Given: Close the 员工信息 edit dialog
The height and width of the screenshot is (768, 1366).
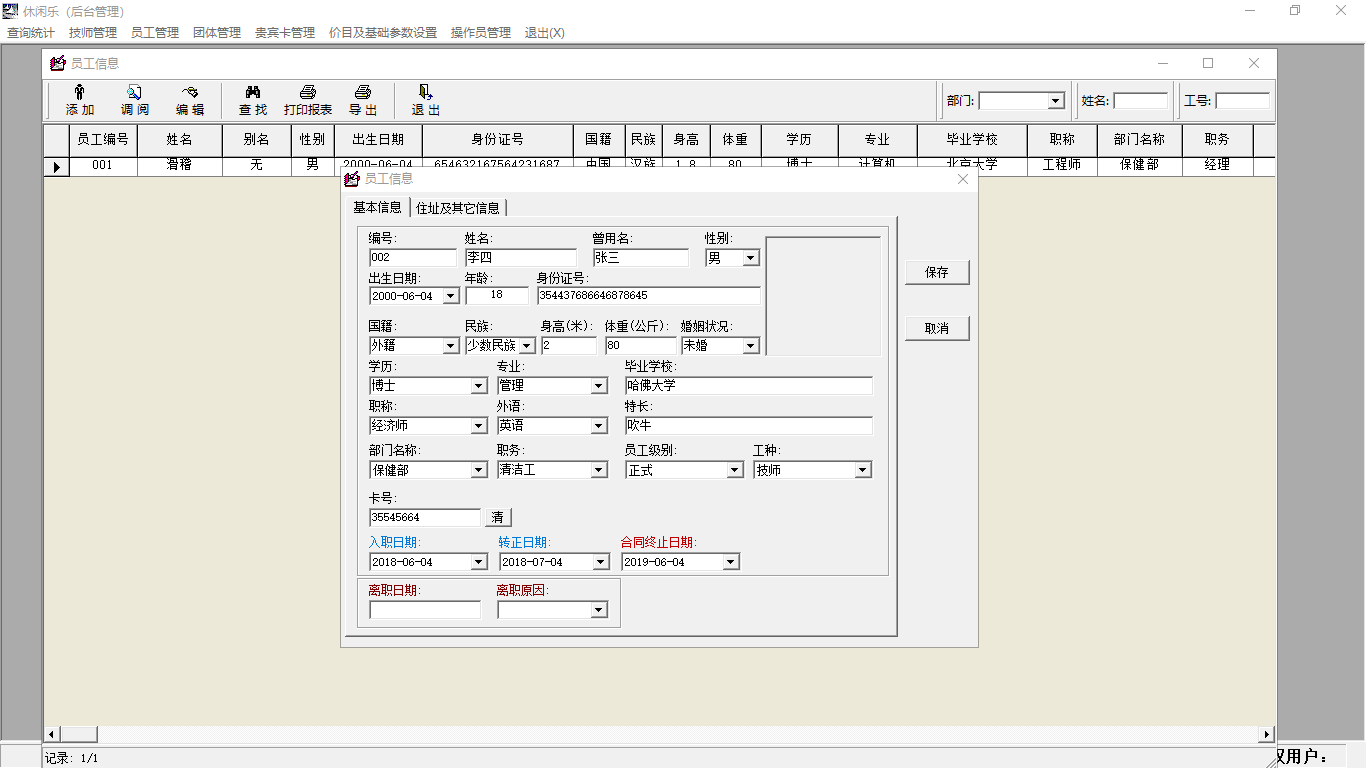Looking at the screenshot, I should click(x=963, y=179).
